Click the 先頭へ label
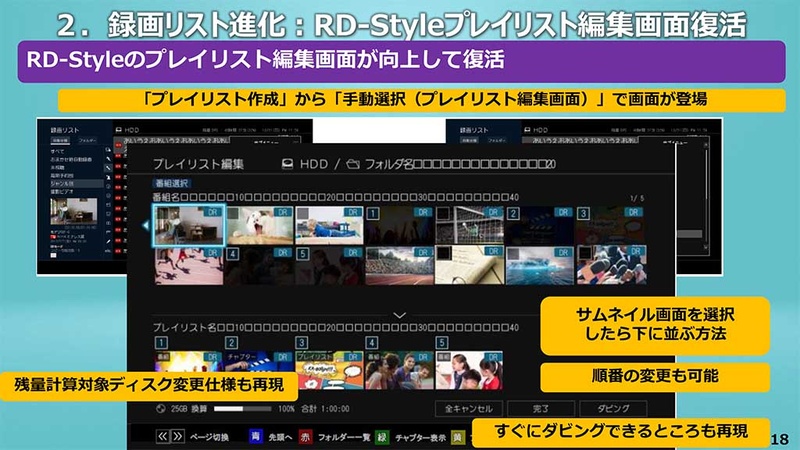 280,437
